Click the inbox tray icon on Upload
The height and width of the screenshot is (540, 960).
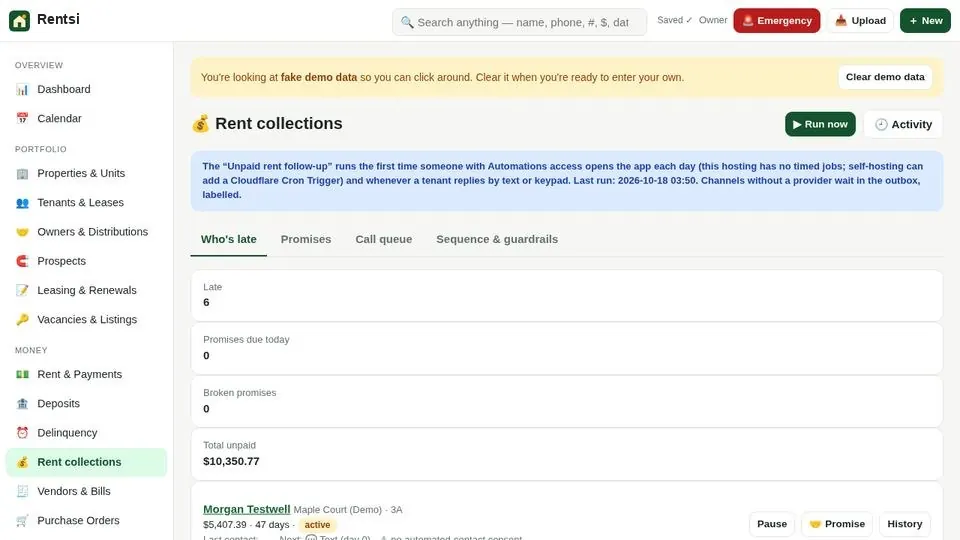[x=841, y=21]
